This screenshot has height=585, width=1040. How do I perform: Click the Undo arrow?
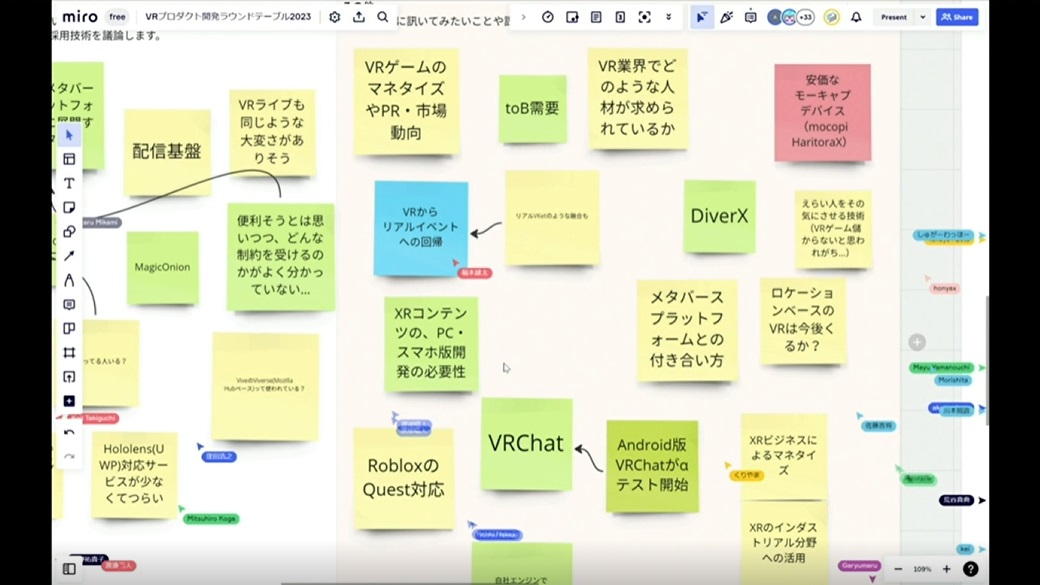coord(69,433)
